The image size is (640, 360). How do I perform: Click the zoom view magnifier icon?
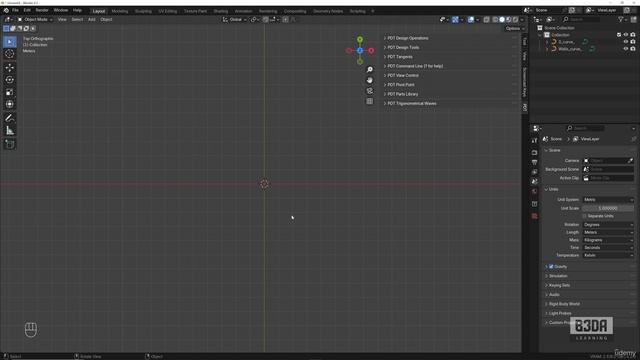point(369,70)
